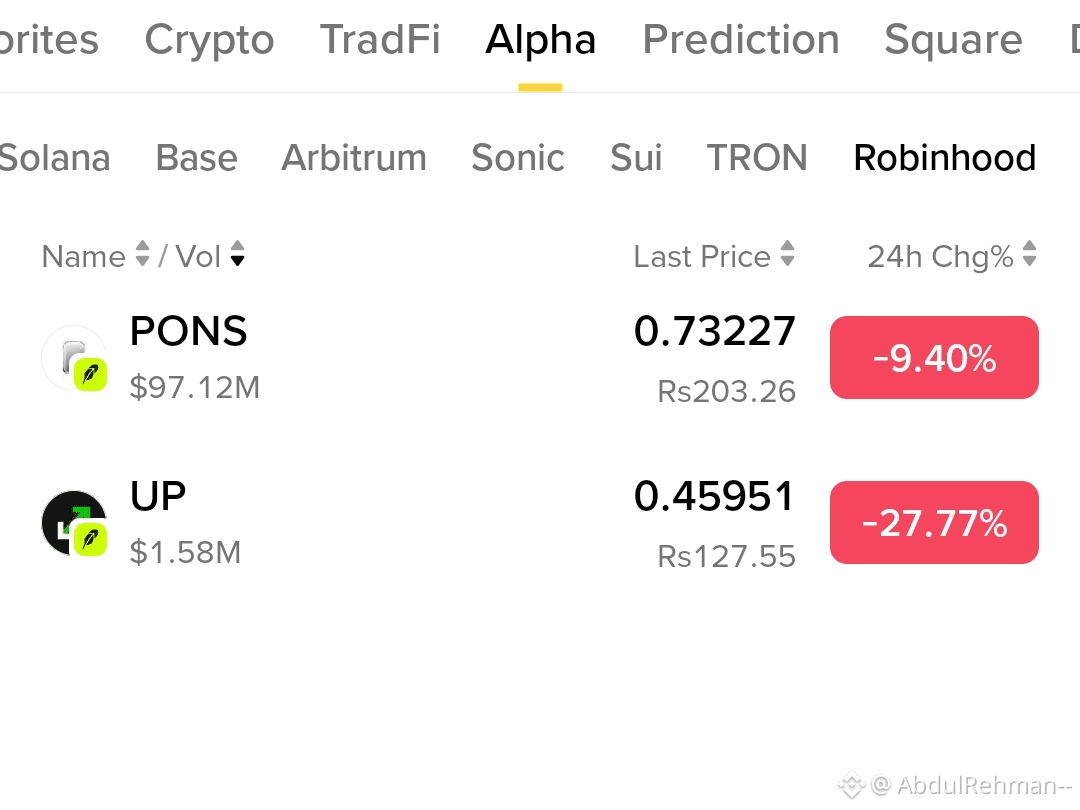The image size is (1080, 810).
Task: Open the UP token icon
Action: pyautogui.click(x=74, y=523)
